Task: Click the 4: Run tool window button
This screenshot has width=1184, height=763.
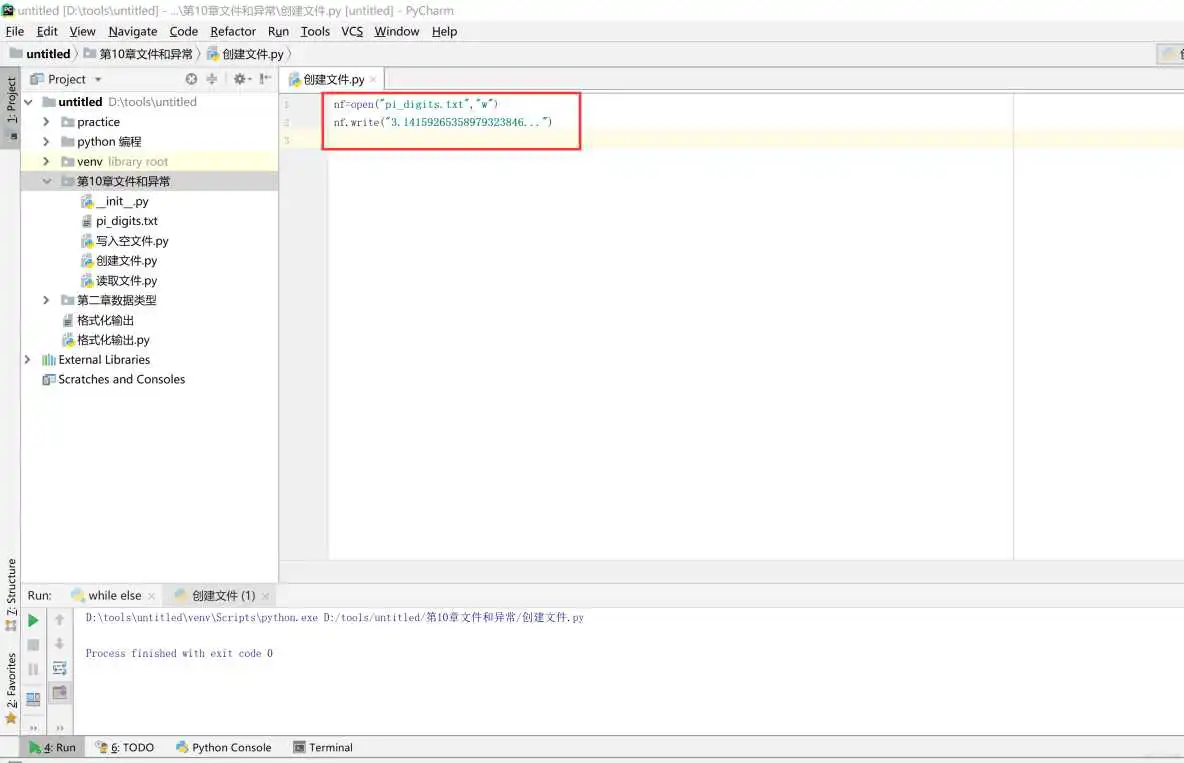Action: [x=52, y=747]
